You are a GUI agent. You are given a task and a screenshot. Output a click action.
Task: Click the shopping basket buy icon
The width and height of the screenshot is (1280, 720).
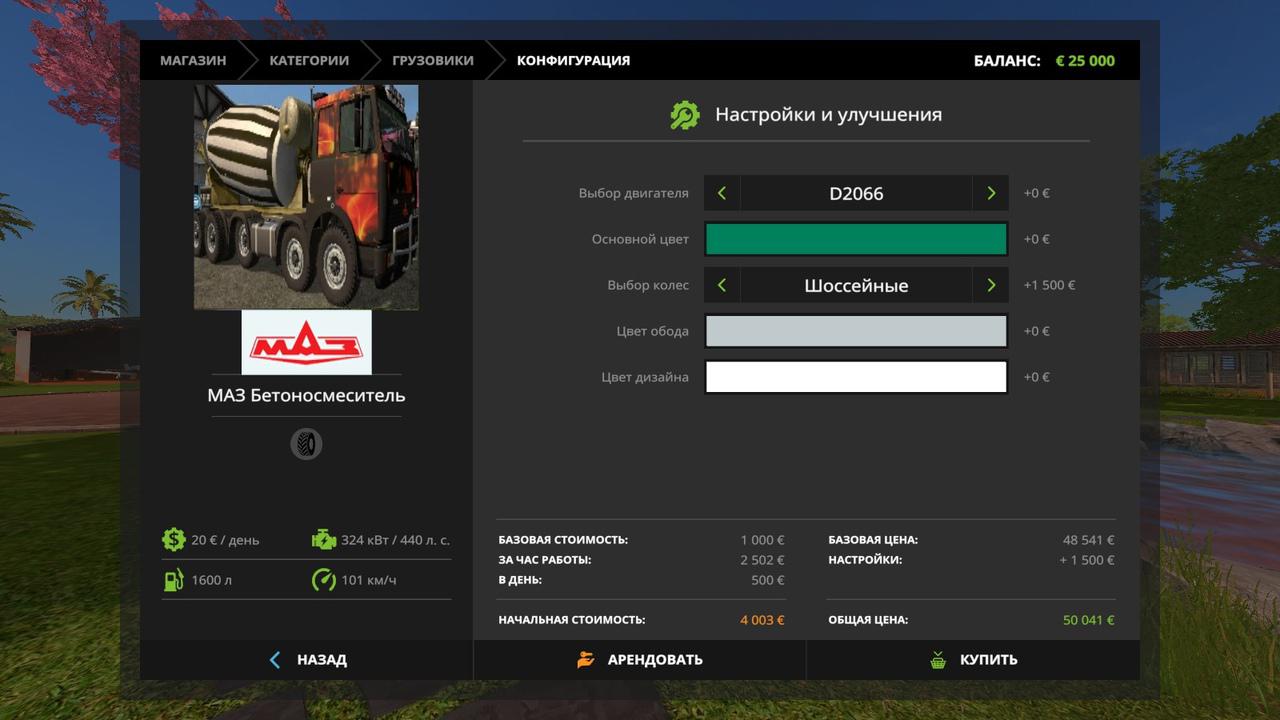[x=938, y=660]
